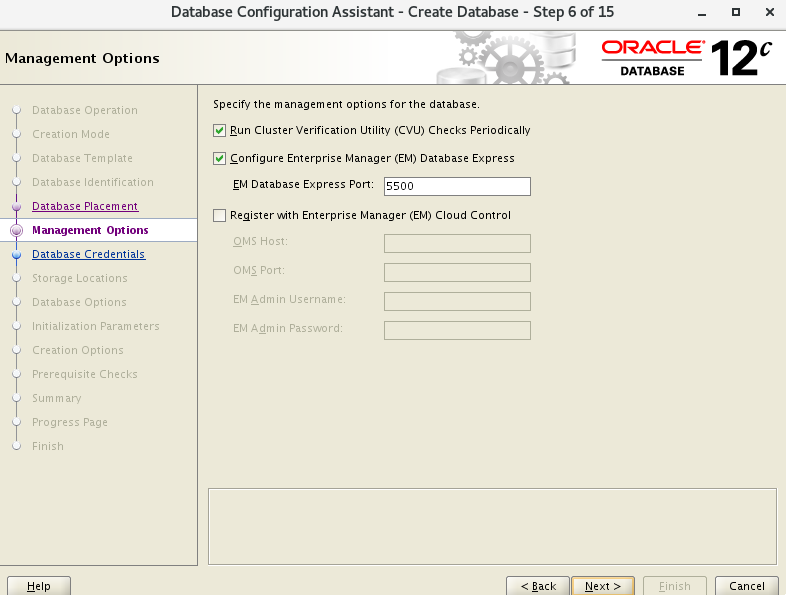
Task: Go to Database Placement step link
Action: (85, 206)
